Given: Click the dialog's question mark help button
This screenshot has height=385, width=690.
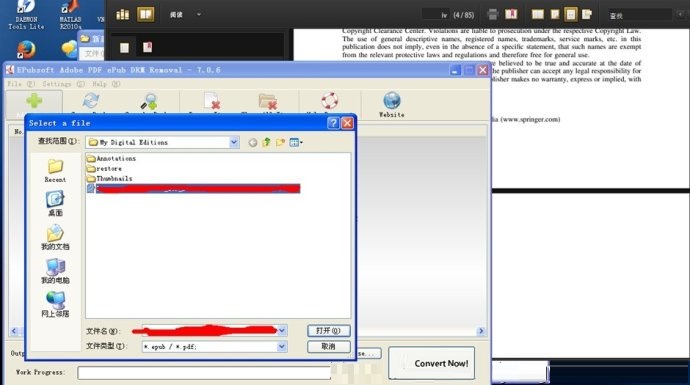Looking at the screenshot, I should point(333,123).
